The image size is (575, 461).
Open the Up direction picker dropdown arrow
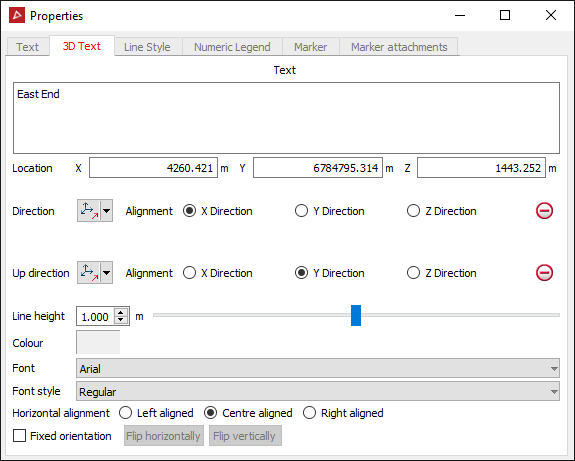[x=106, y=273]
